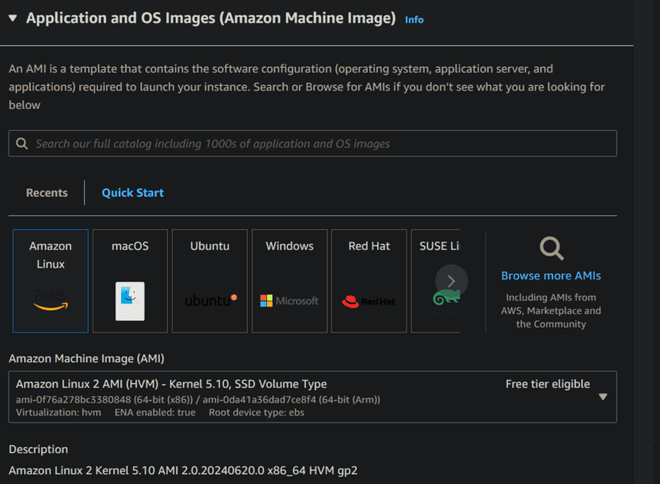Click the Red Hat logo icon
The height and width of the screenshot is (484, 660).
pos(368,300)
